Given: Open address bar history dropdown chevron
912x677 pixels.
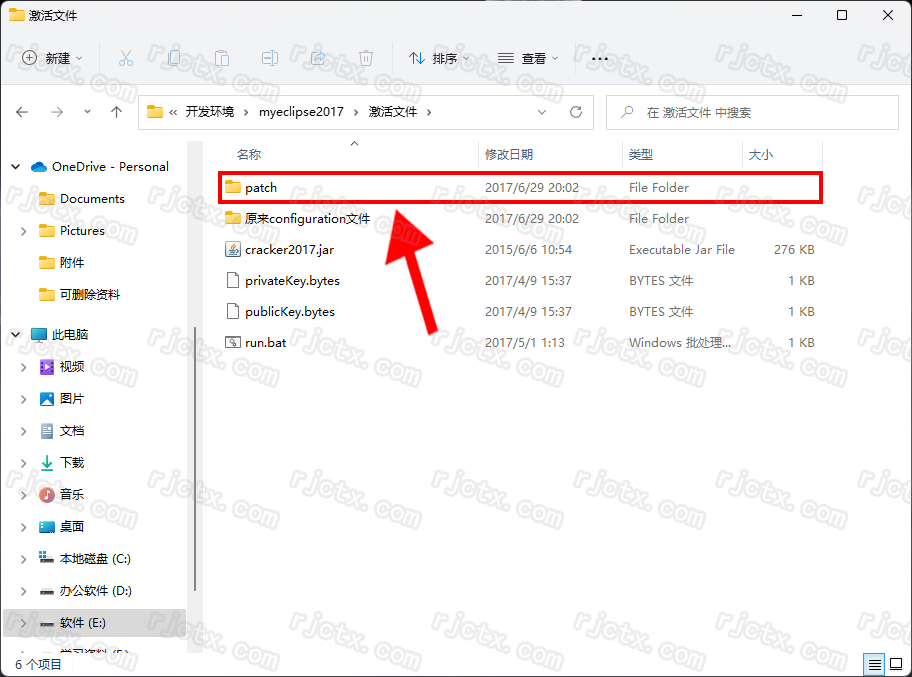Looking at the screenshot, I should pyautogui.click(x=542, y=112).
